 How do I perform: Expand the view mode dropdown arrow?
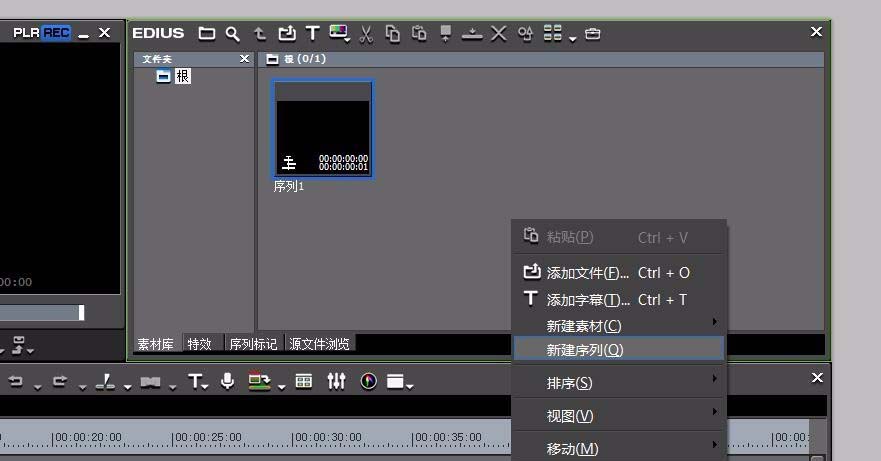(x=573, y=39)
